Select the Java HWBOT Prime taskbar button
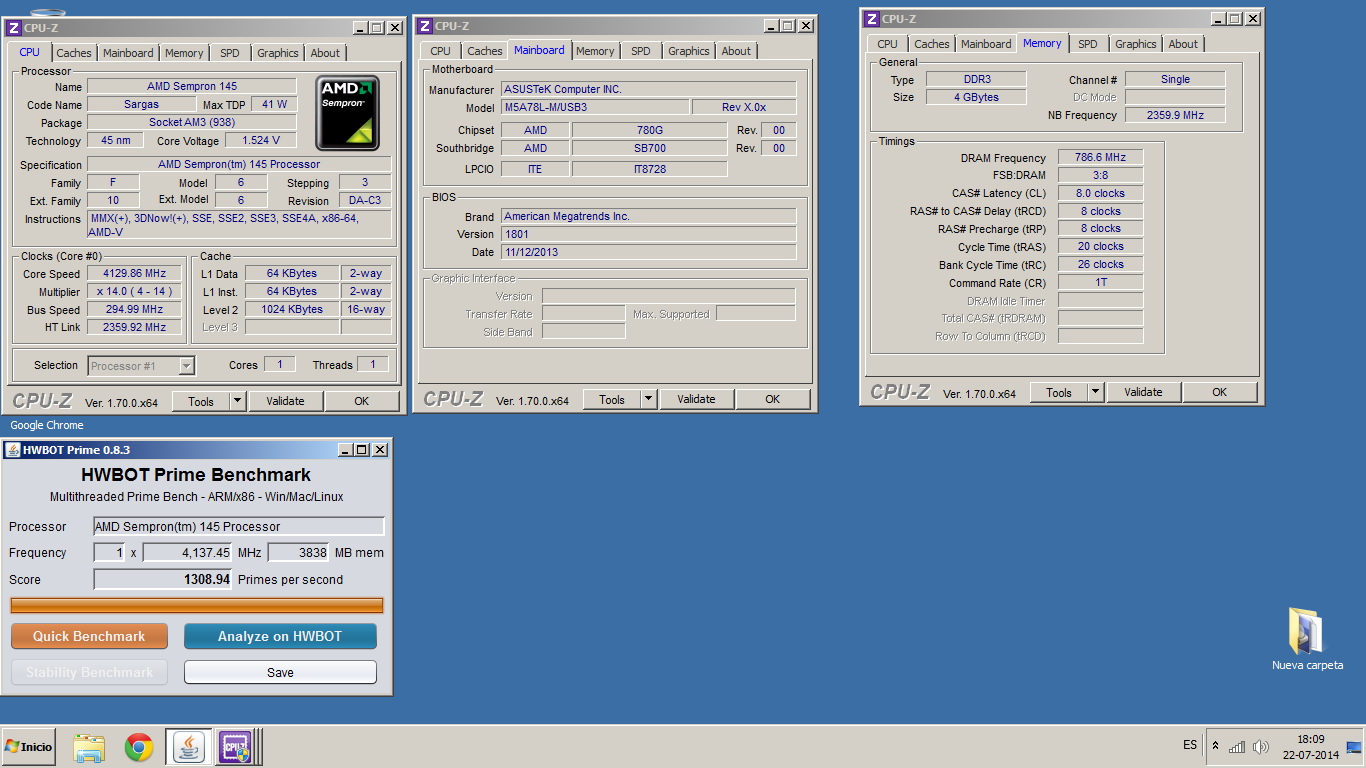Image resolution: width=1366 pixels, height=768 pixels. coord(187,747)
